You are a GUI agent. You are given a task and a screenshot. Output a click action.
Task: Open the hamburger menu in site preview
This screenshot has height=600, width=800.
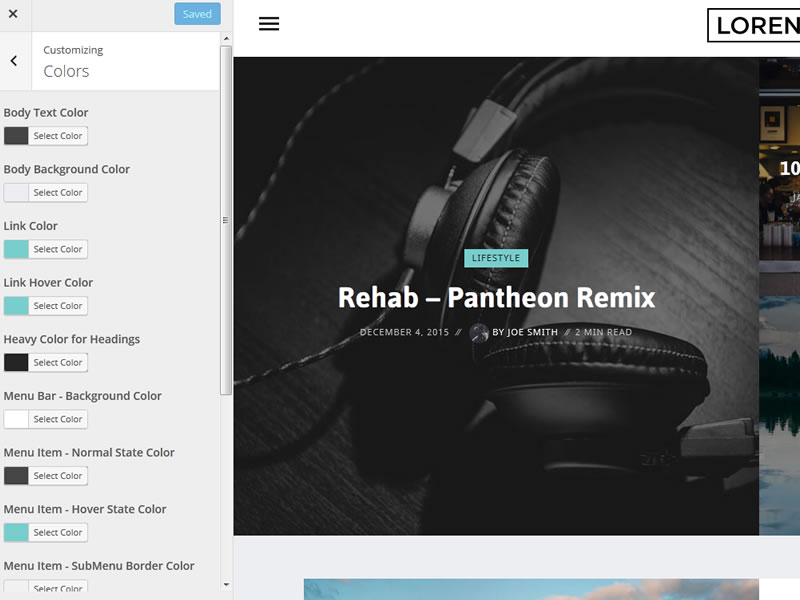[x=269, y=24]
